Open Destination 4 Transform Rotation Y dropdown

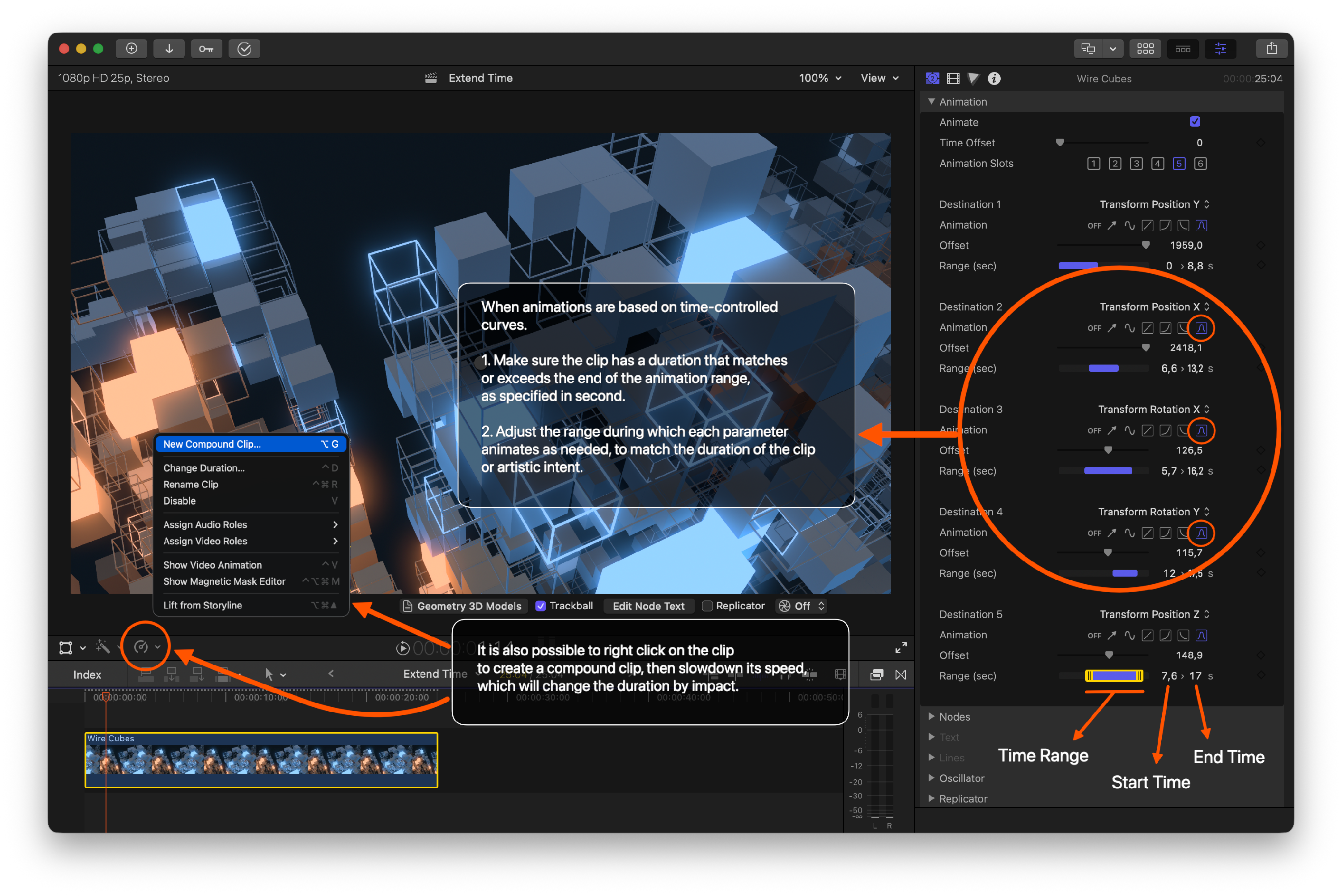[x=1154, y=511]
